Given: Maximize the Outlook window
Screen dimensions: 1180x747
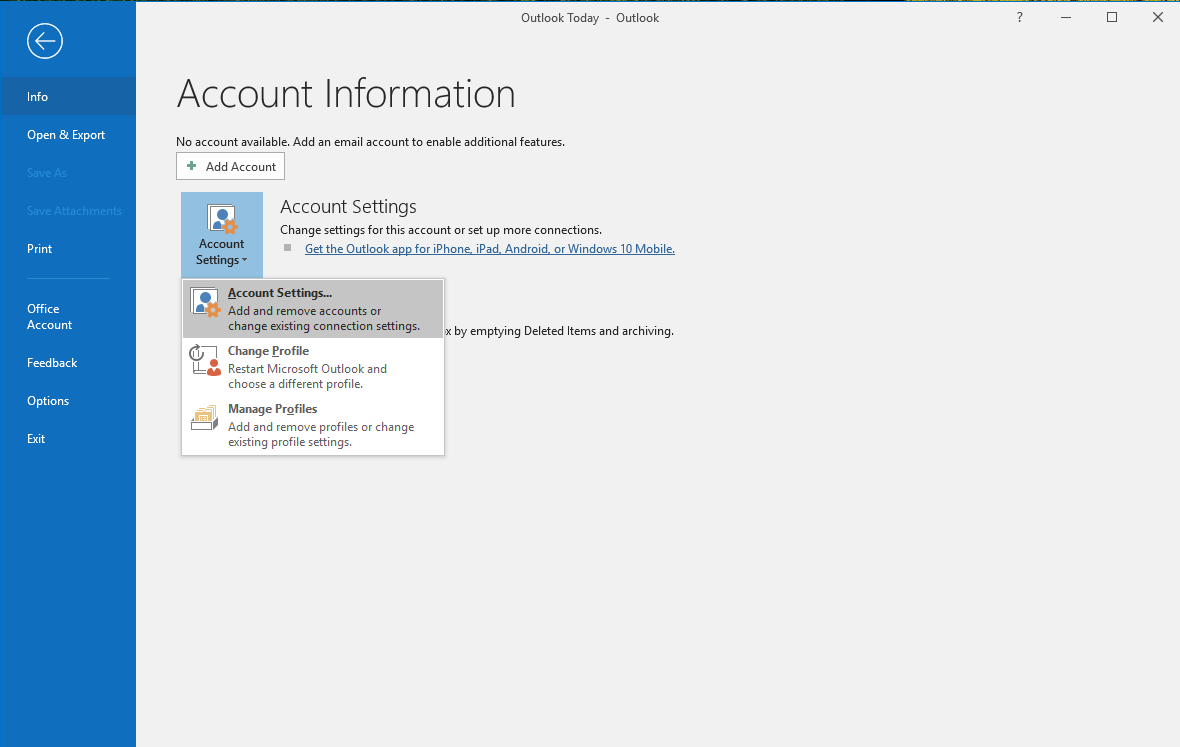Looking at the screenshot, I should click(x=1112, y=17).
